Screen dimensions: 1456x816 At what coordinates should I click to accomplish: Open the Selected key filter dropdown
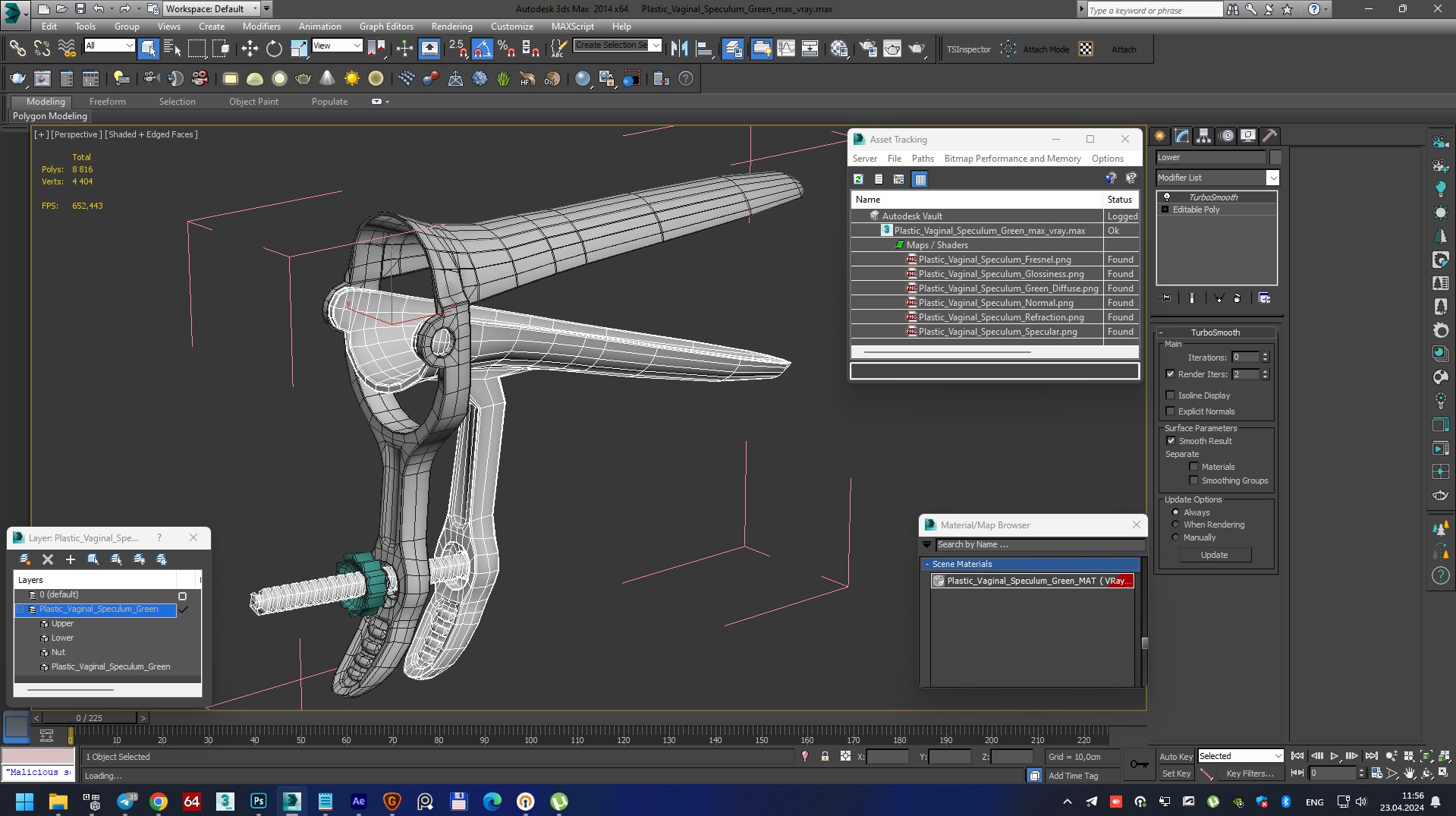(1240, 756)
